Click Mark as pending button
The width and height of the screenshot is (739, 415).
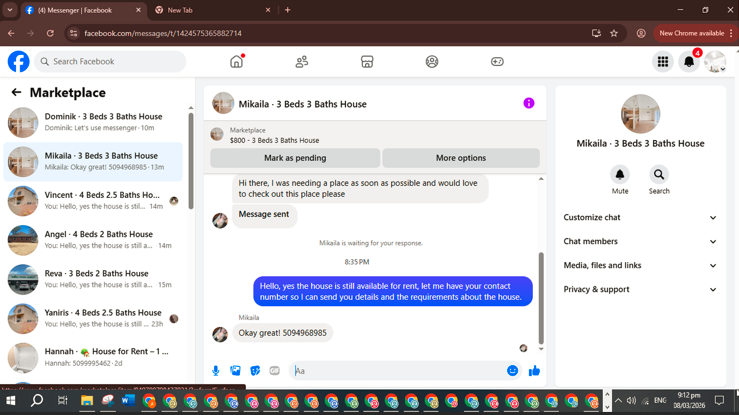click(x=295, y=158)
